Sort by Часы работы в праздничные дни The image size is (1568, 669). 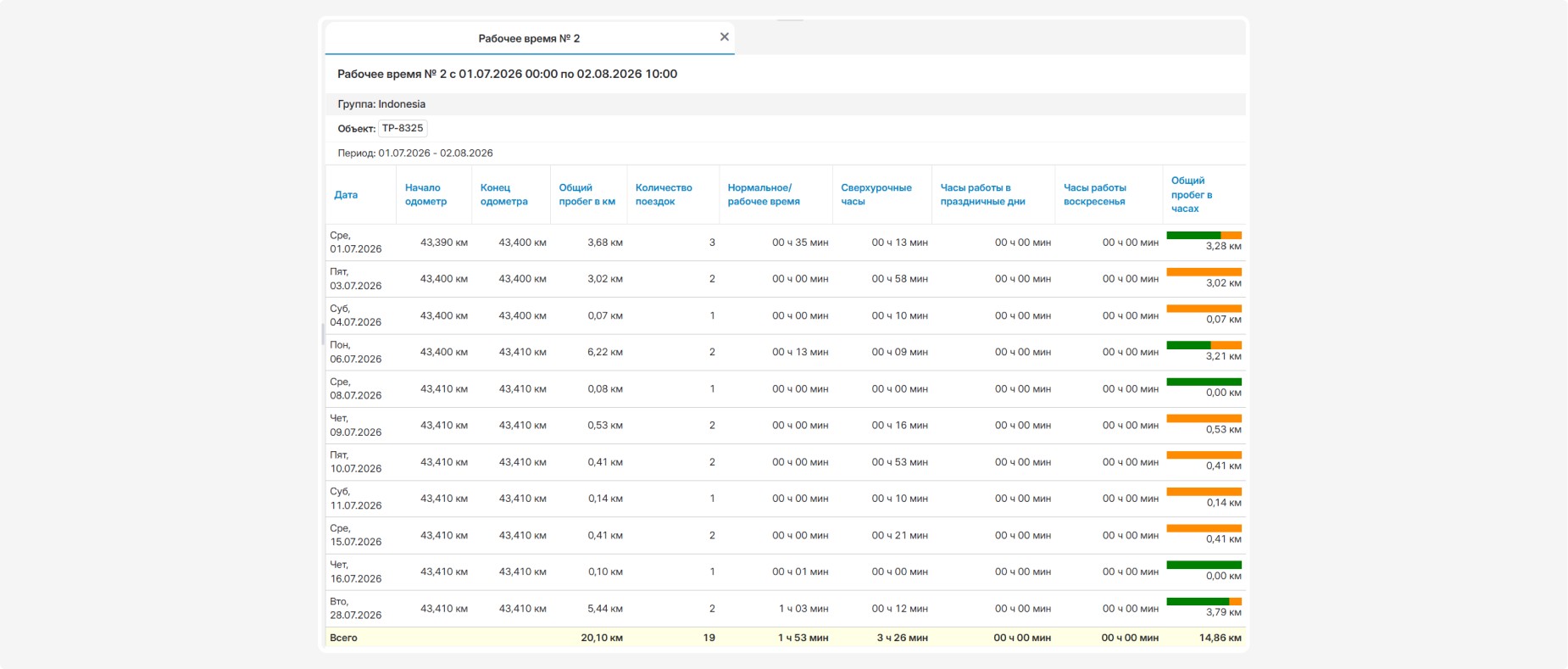[982, 195]
